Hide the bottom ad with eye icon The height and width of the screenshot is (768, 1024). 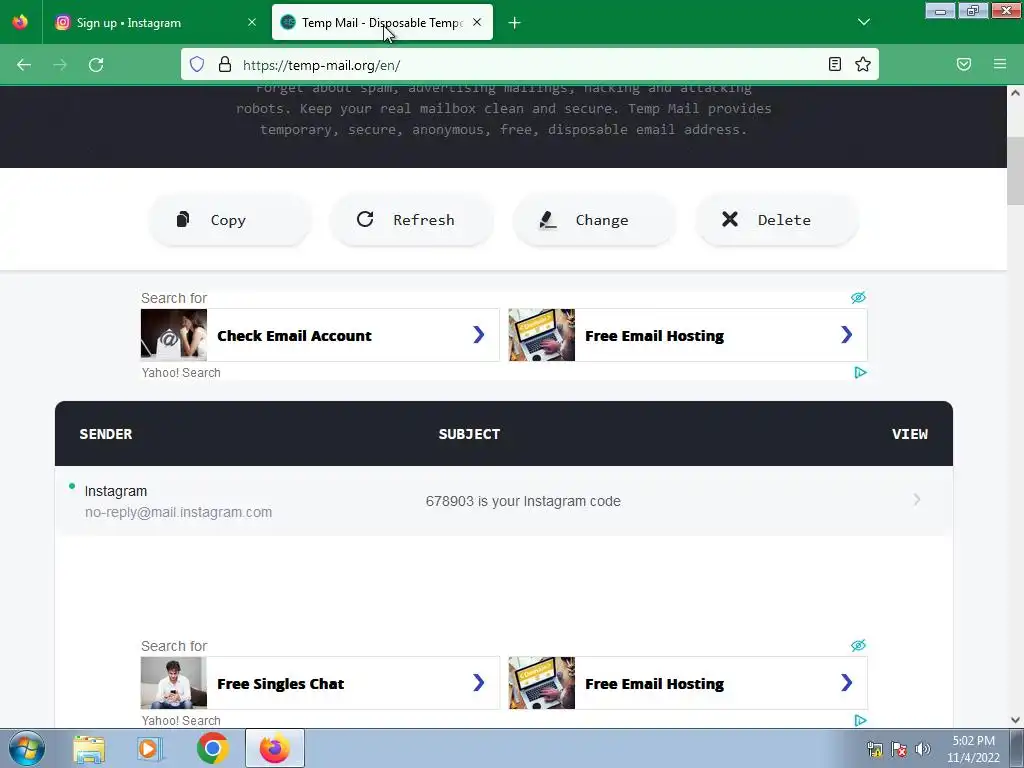pos(858,646)
